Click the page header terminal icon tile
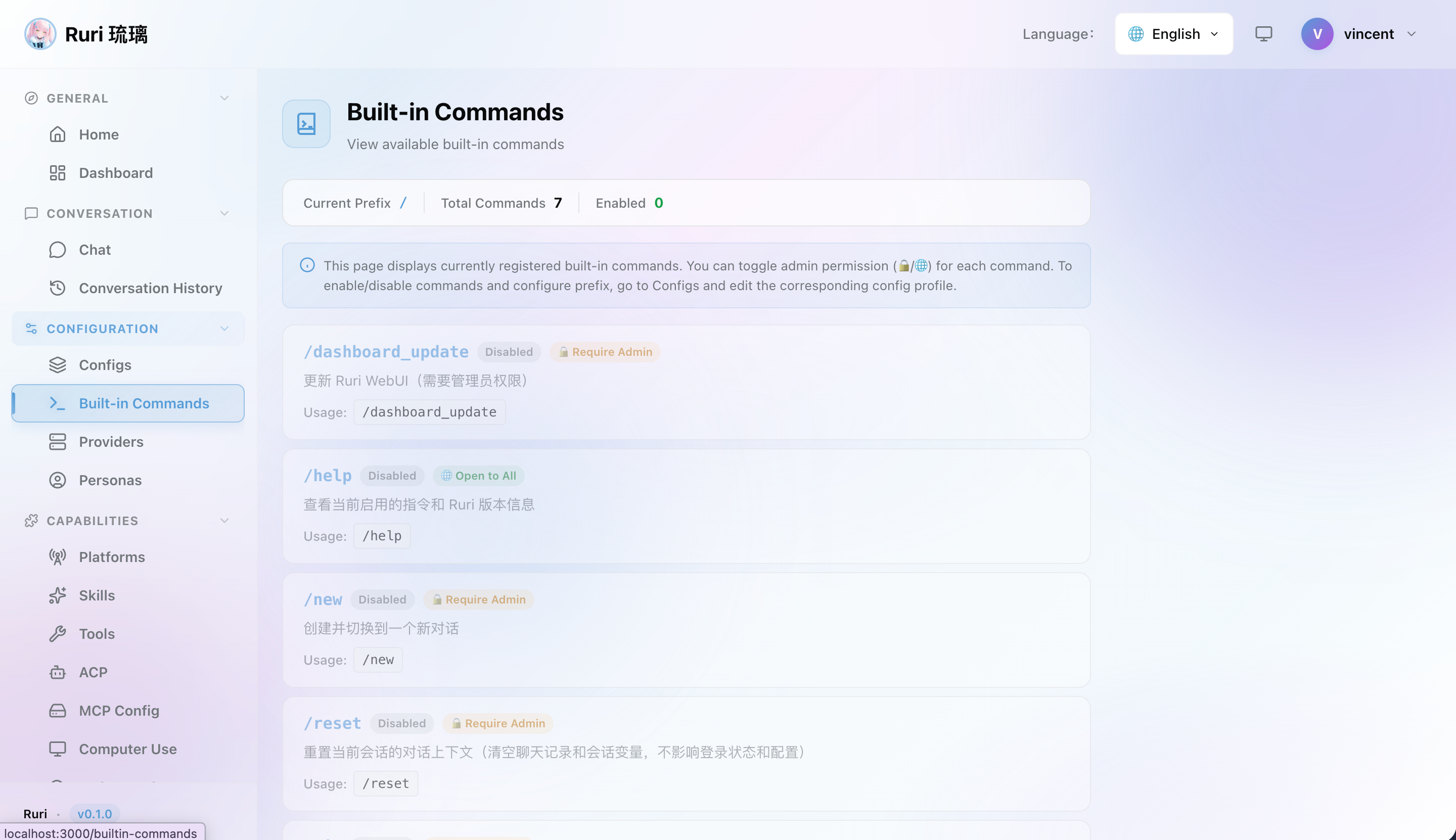The height and width of the screenshot is (840, 1456). [306, 123]
